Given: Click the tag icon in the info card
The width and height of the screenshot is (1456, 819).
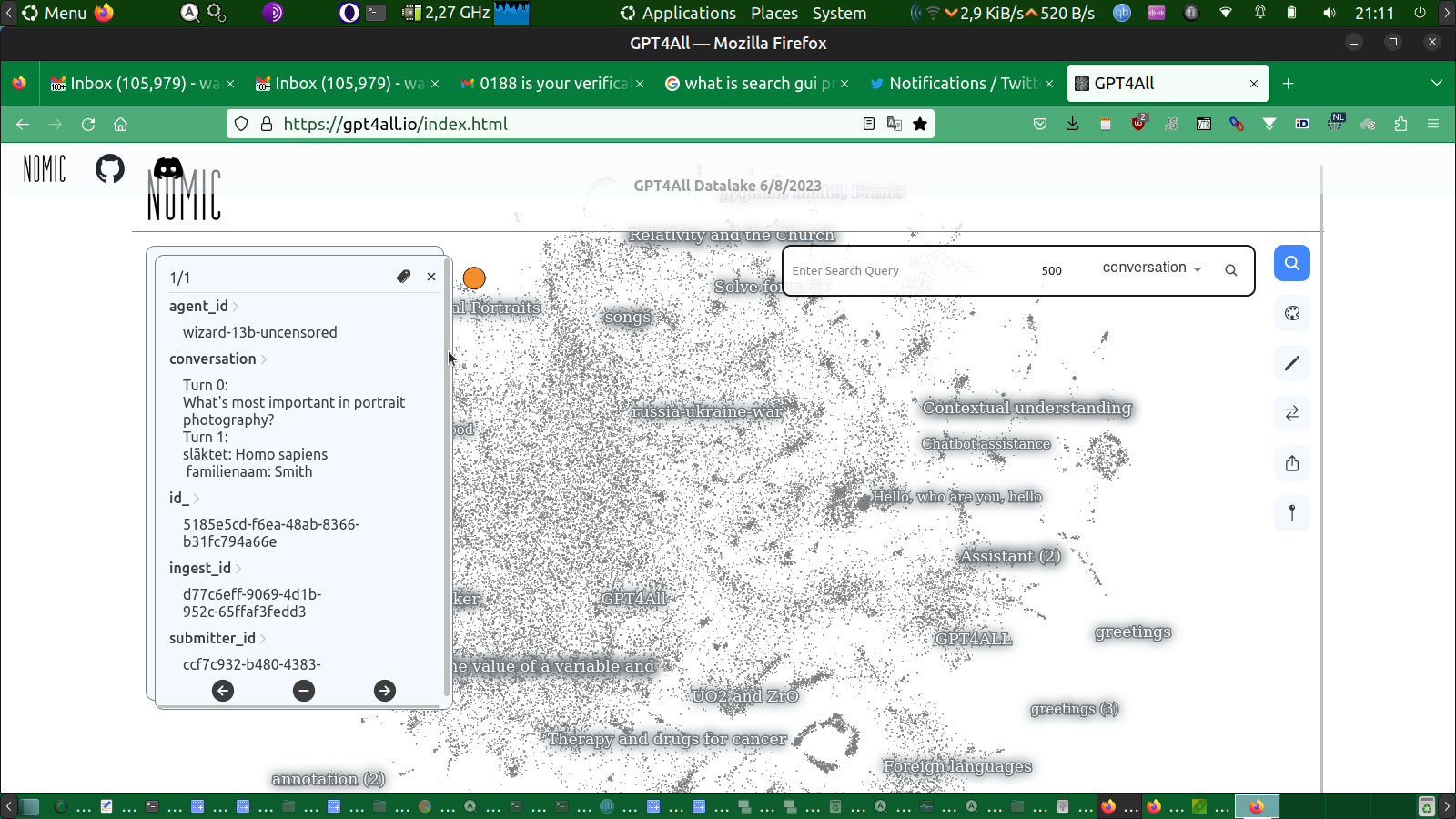Looking at the screenshot, I should [403, 277].
